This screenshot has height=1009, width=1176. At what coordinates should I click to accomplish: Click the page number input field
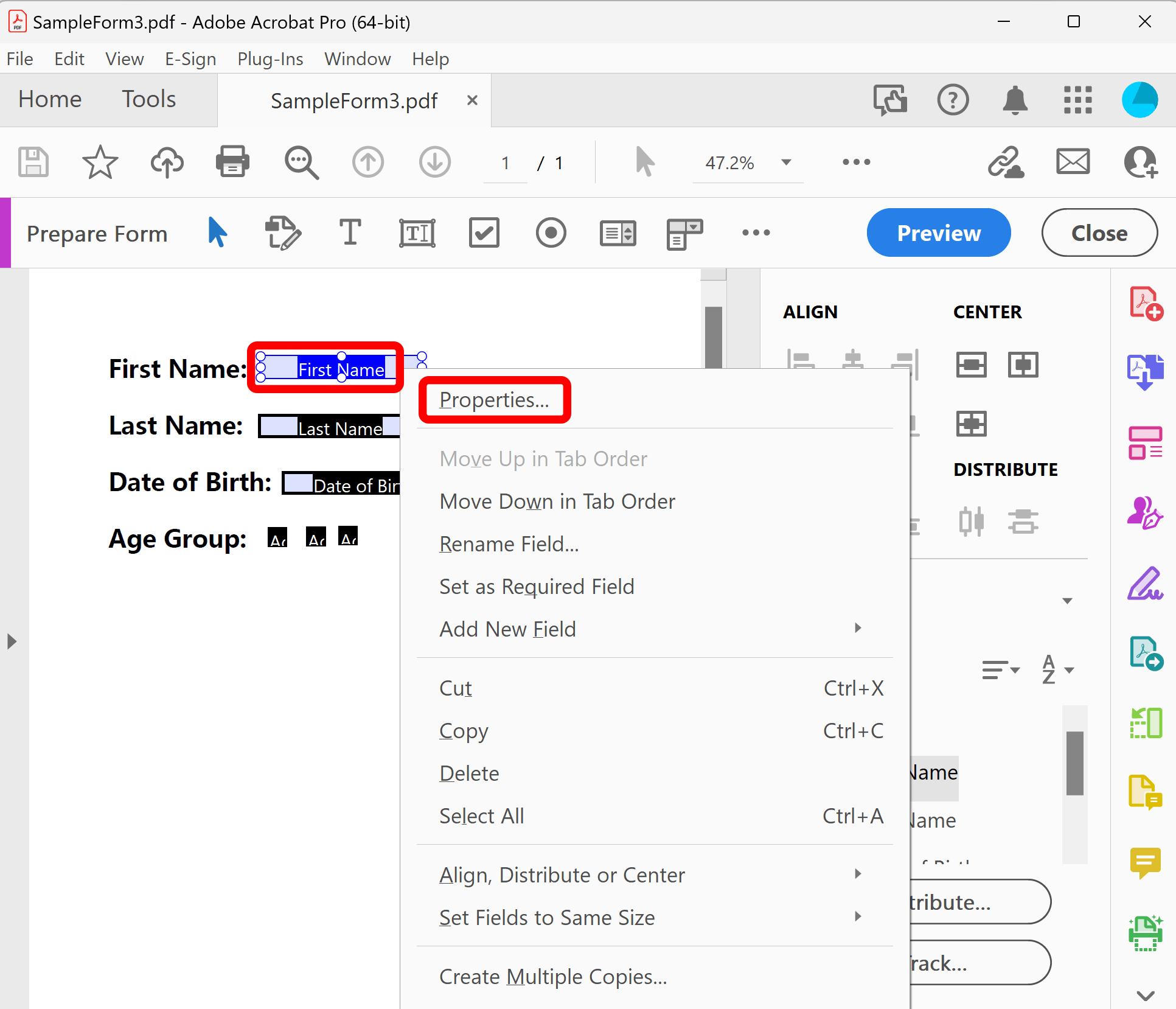[x=505, y=162]
